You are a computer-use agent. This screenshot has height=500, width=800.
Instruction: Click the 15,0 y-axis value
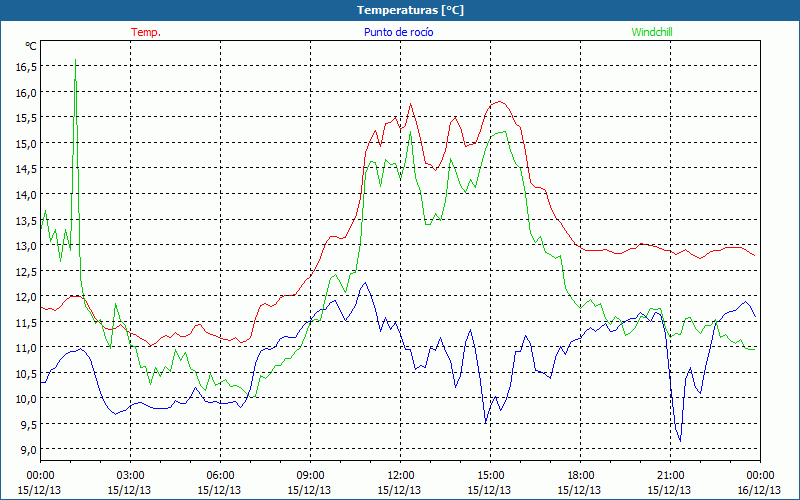click(26, 143)
